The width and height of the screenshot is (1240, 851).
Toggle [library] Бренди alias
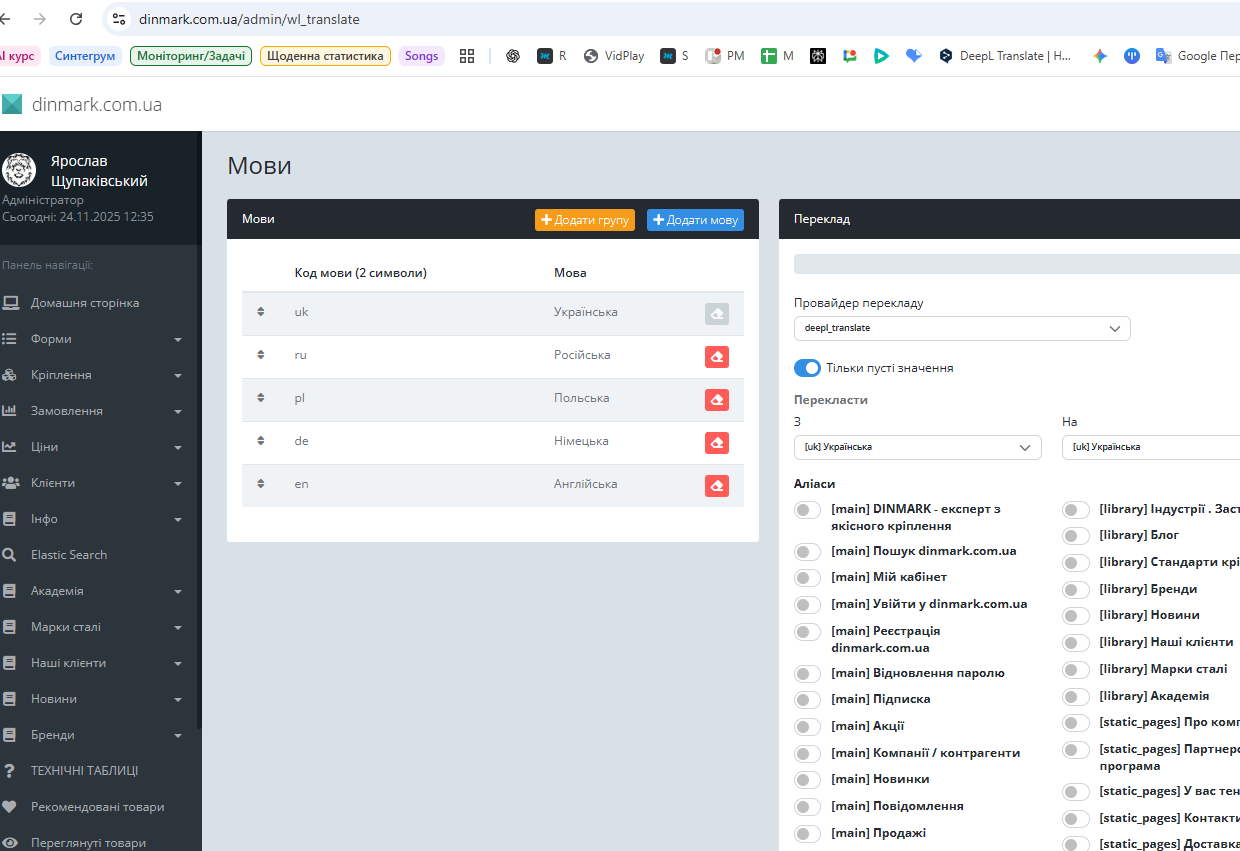[1076, 590]
